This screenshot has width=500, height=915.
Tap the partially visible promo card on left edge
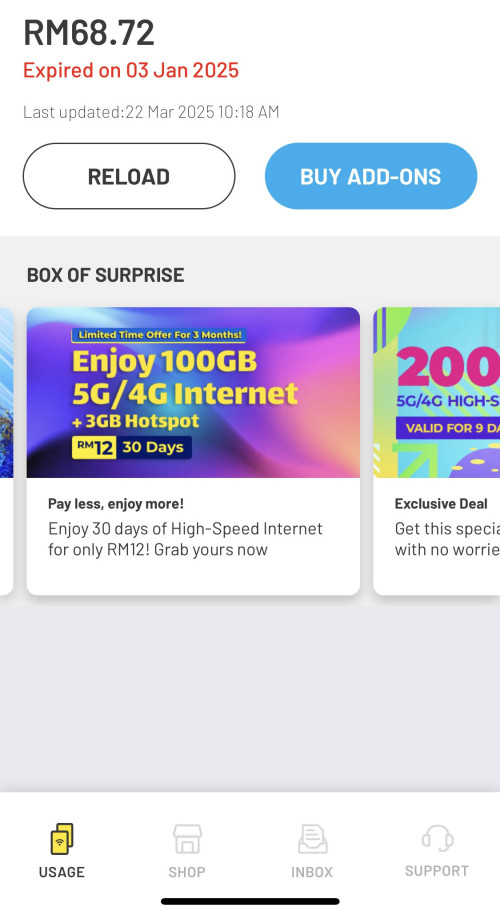[6, 450]
